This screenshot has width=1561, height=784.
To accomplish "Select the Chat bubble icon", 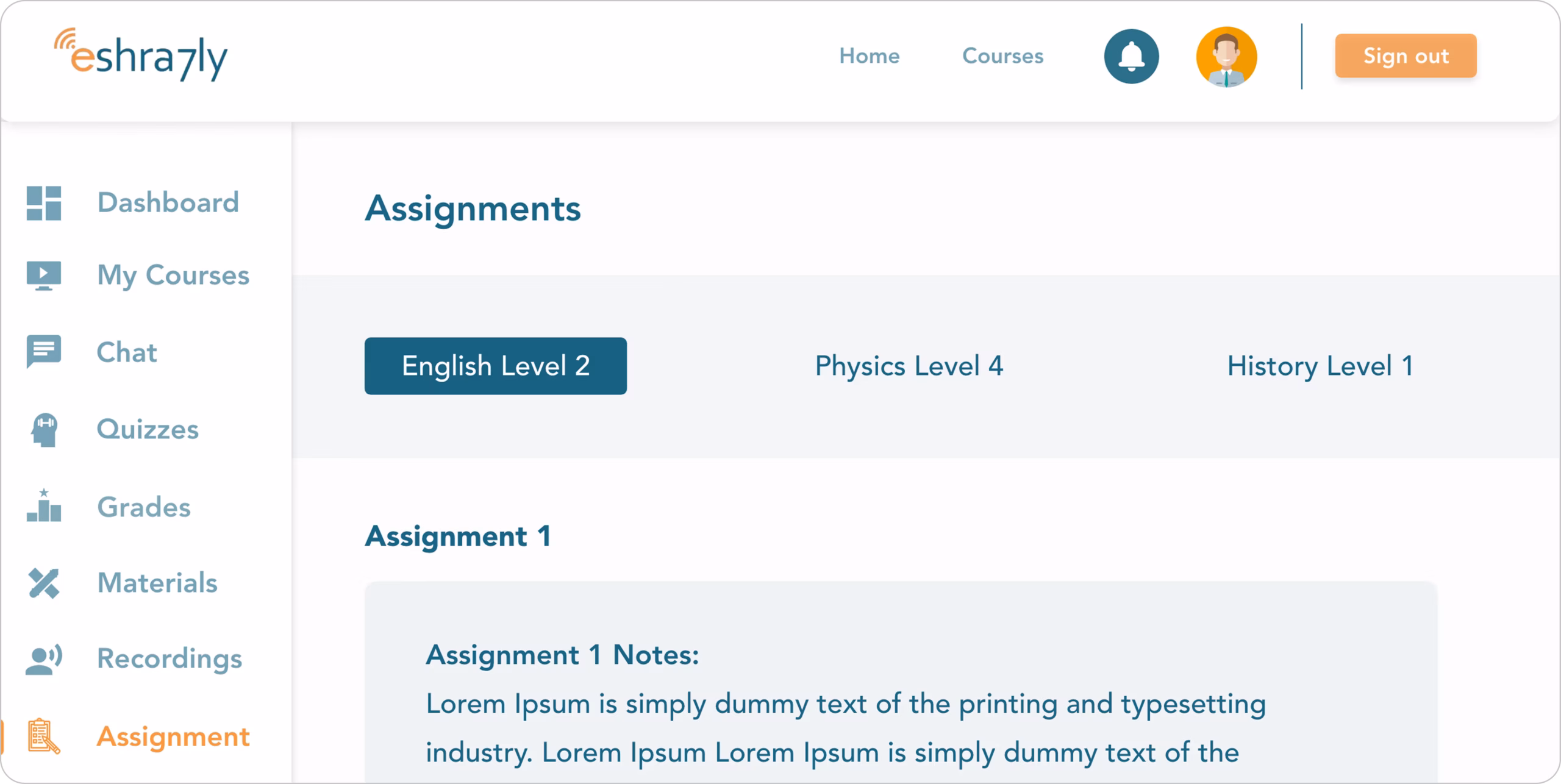I will (x=44, y=352).
